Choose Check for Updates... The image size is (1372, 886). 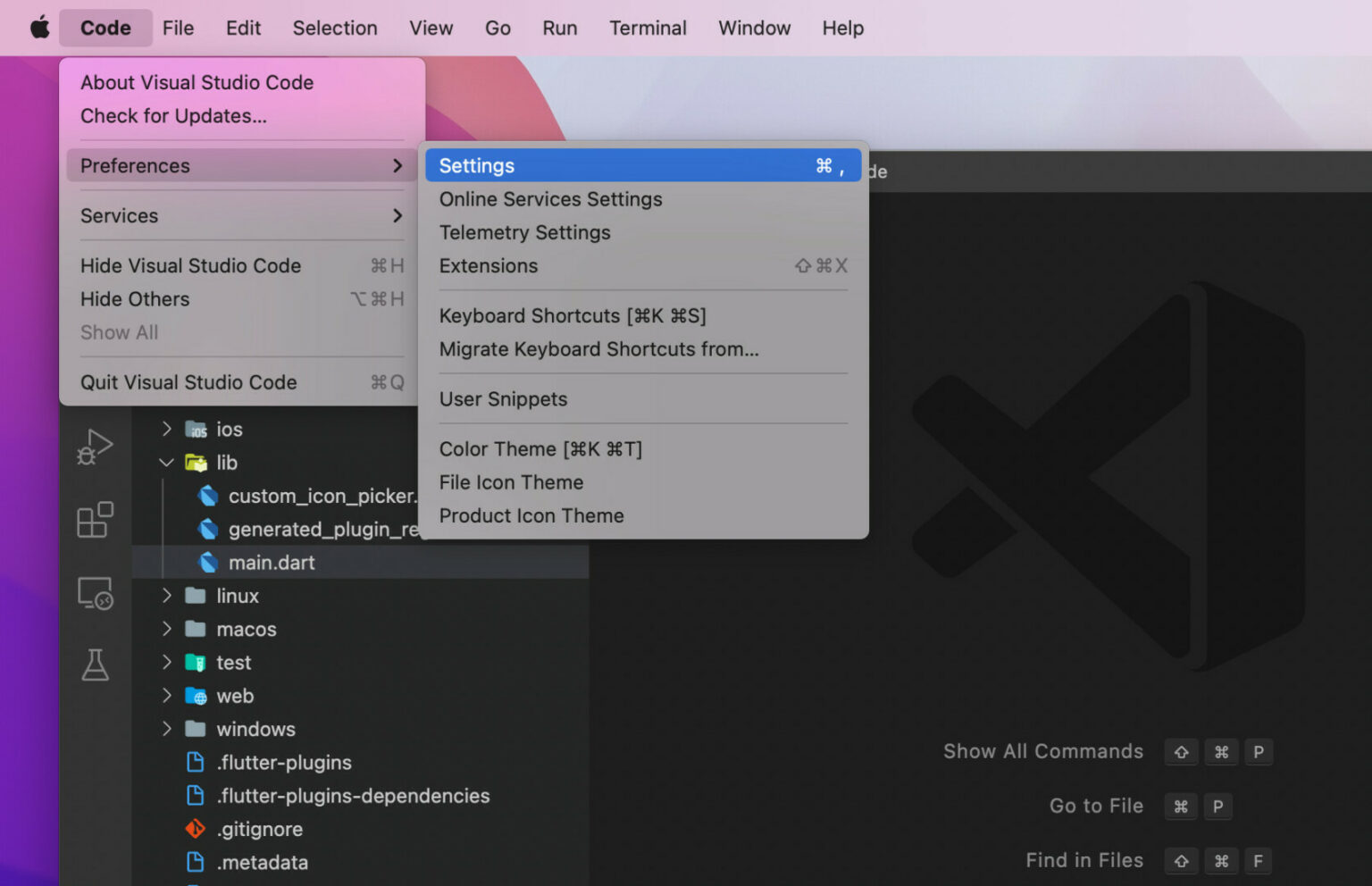point(242,116)
